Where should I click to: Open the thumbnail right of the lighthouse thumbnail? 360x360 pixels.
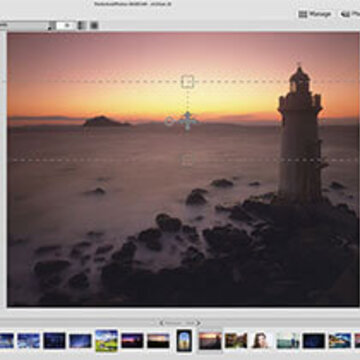(236, 341)
